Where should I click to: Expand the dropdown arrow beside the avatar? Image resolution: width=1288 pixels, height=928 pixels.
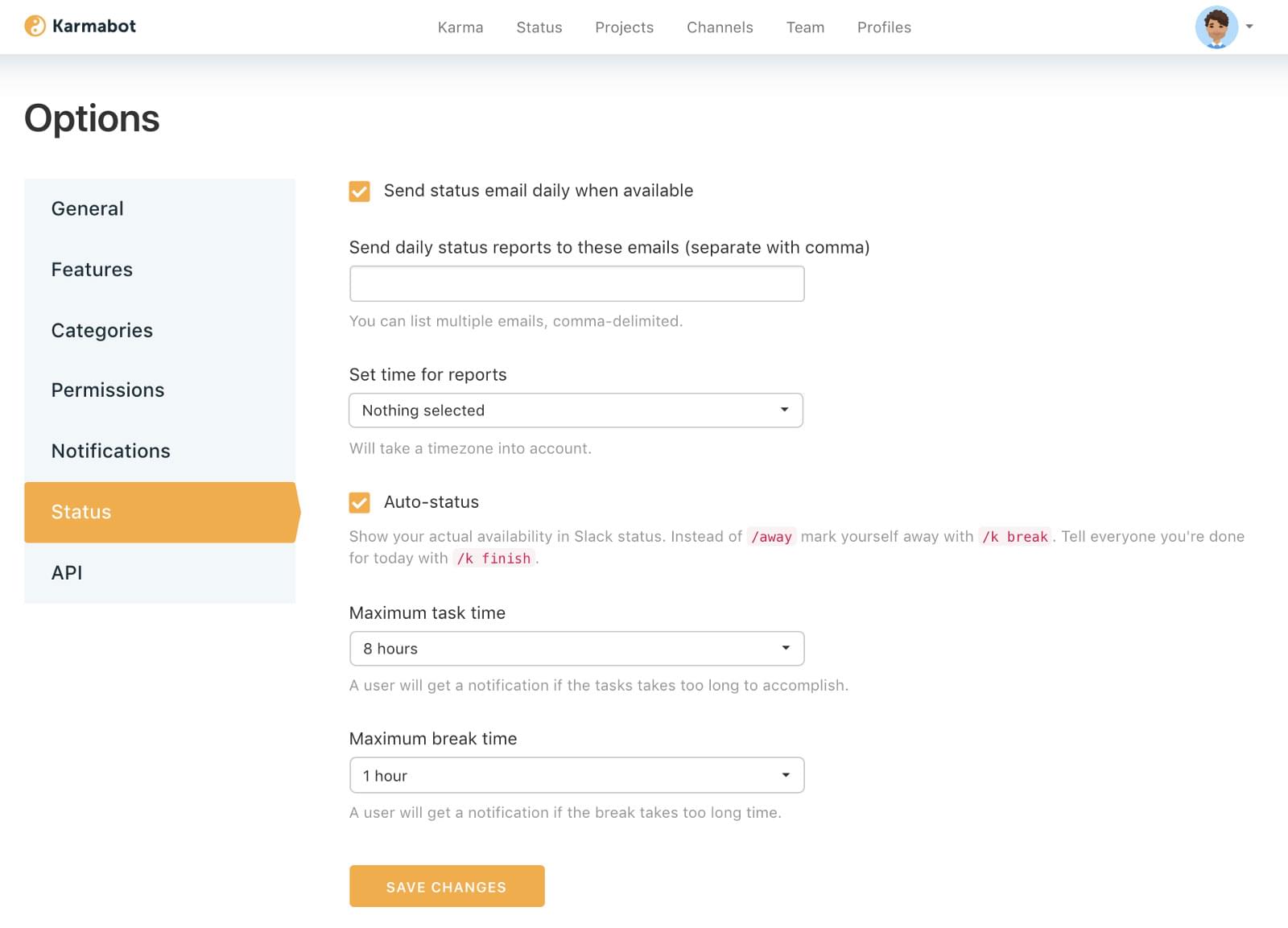coord(1249,27)
